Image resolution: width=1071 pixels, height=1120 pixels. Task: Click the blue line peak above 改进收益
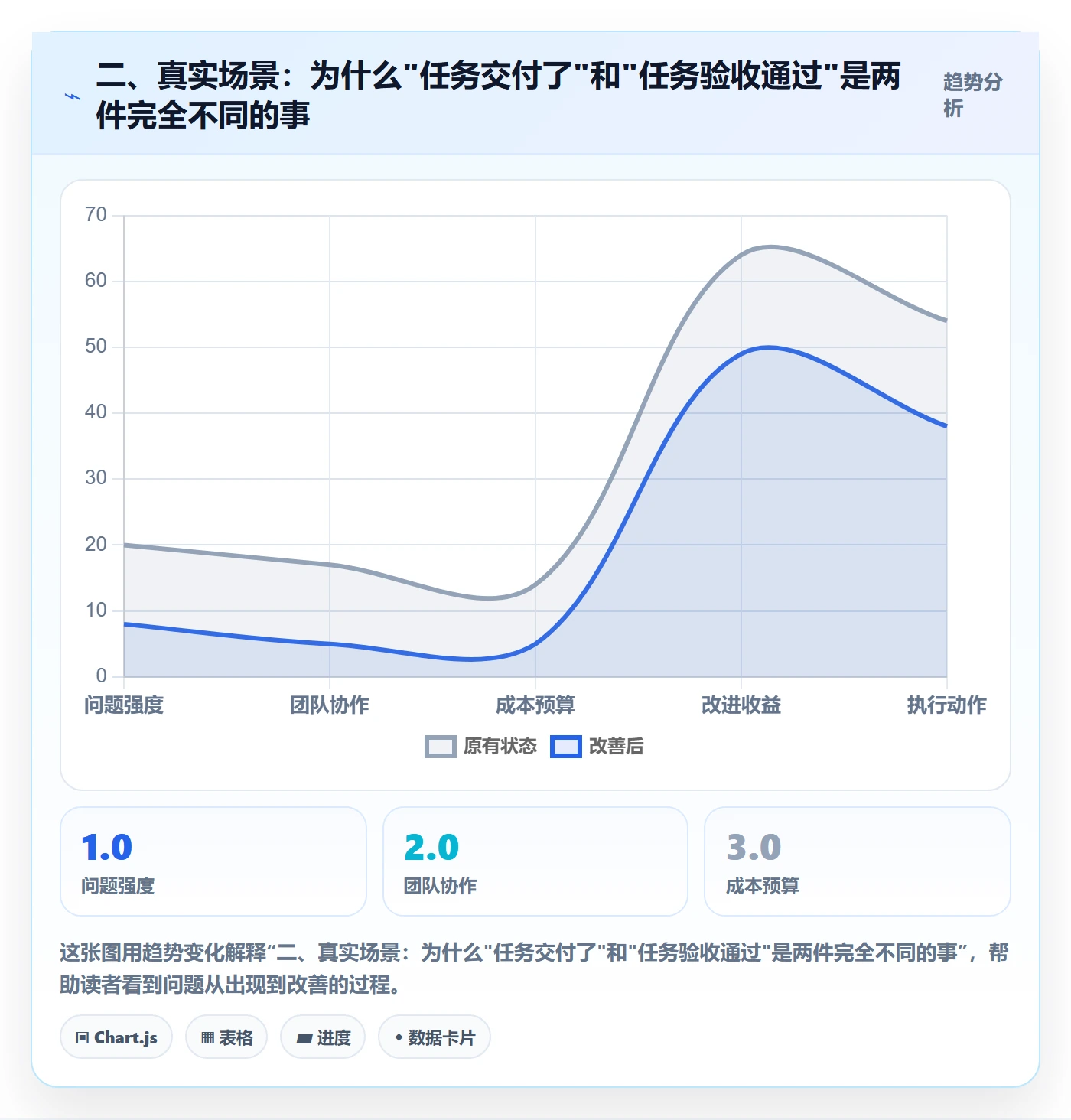768,347
